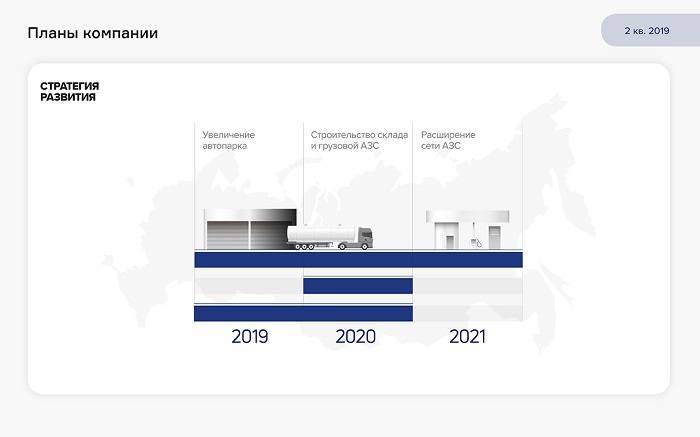700x437 pixels.
Task: Click the '2 кв. 2019' date badge
Action: click(x=646, y=31)
